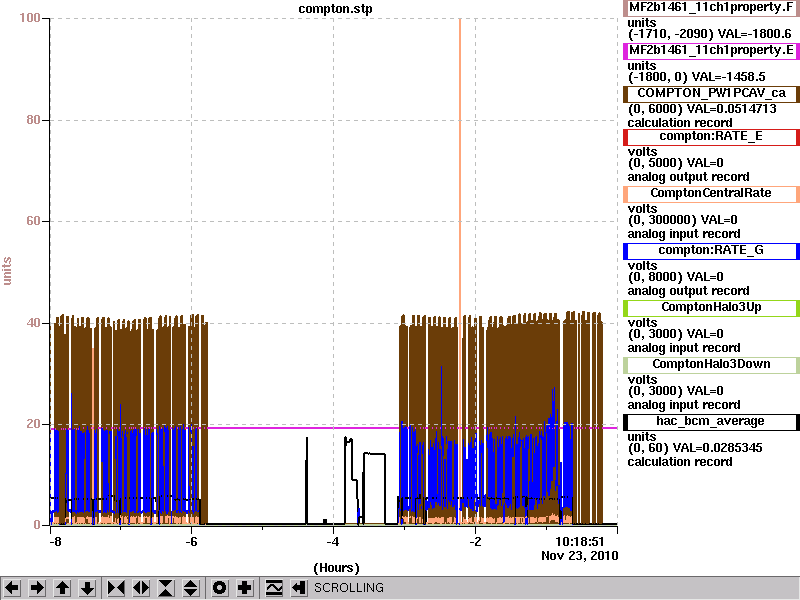Click the wave graph icon in toolbar
The image size is (800, 600).
274,588
